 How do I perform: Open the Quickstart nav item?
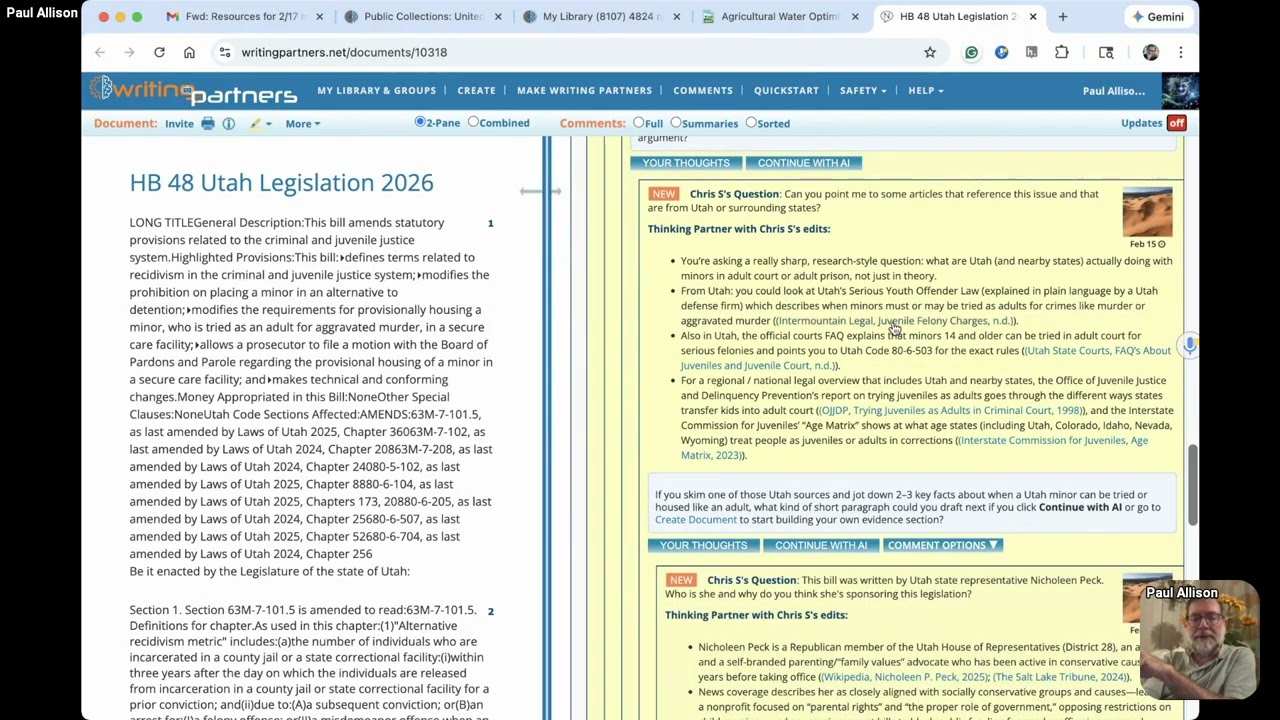point(786,90)
